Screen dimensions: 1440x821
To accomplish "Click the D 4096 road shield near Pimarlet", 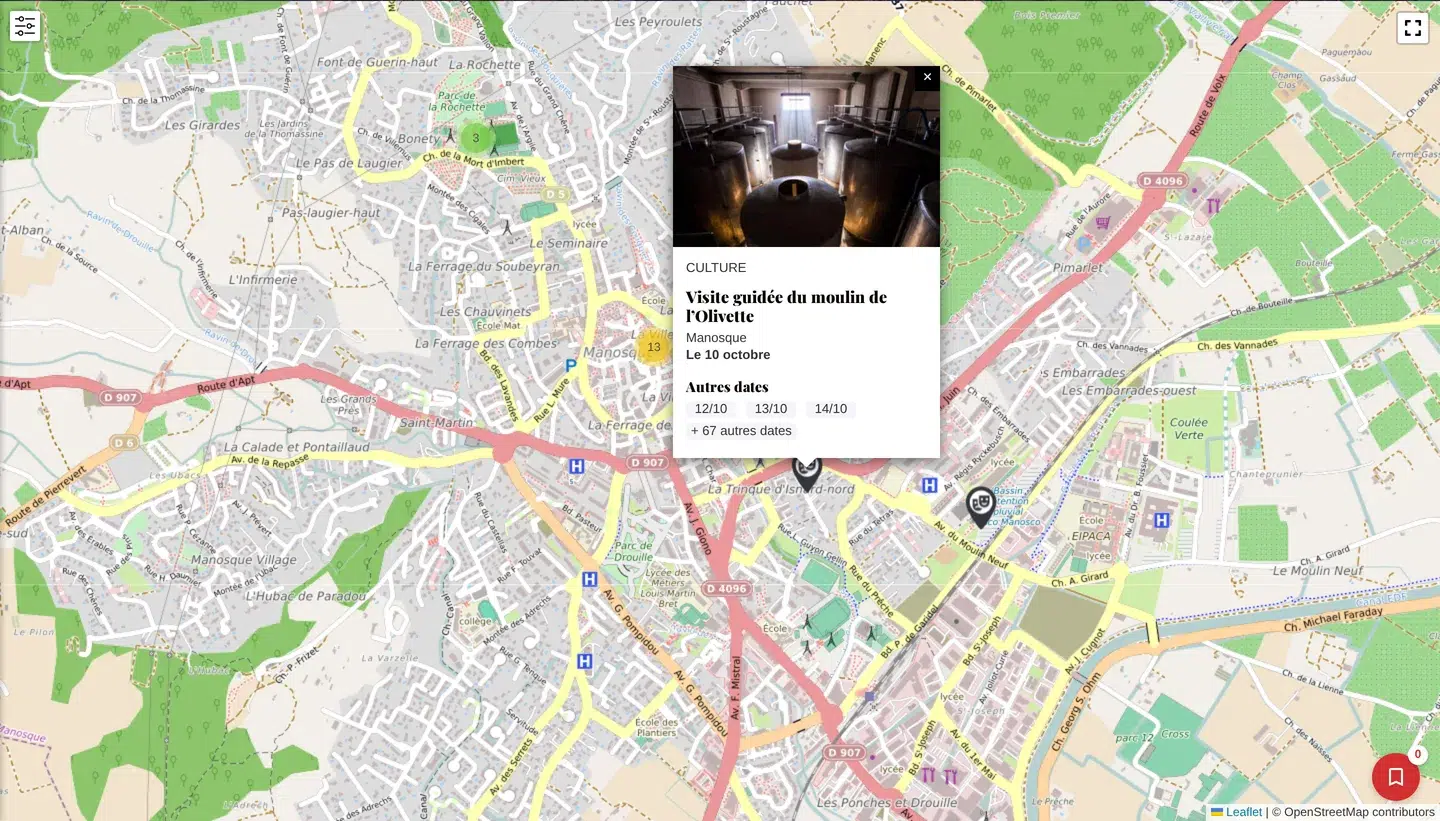I will click(x=1162, y=182).
